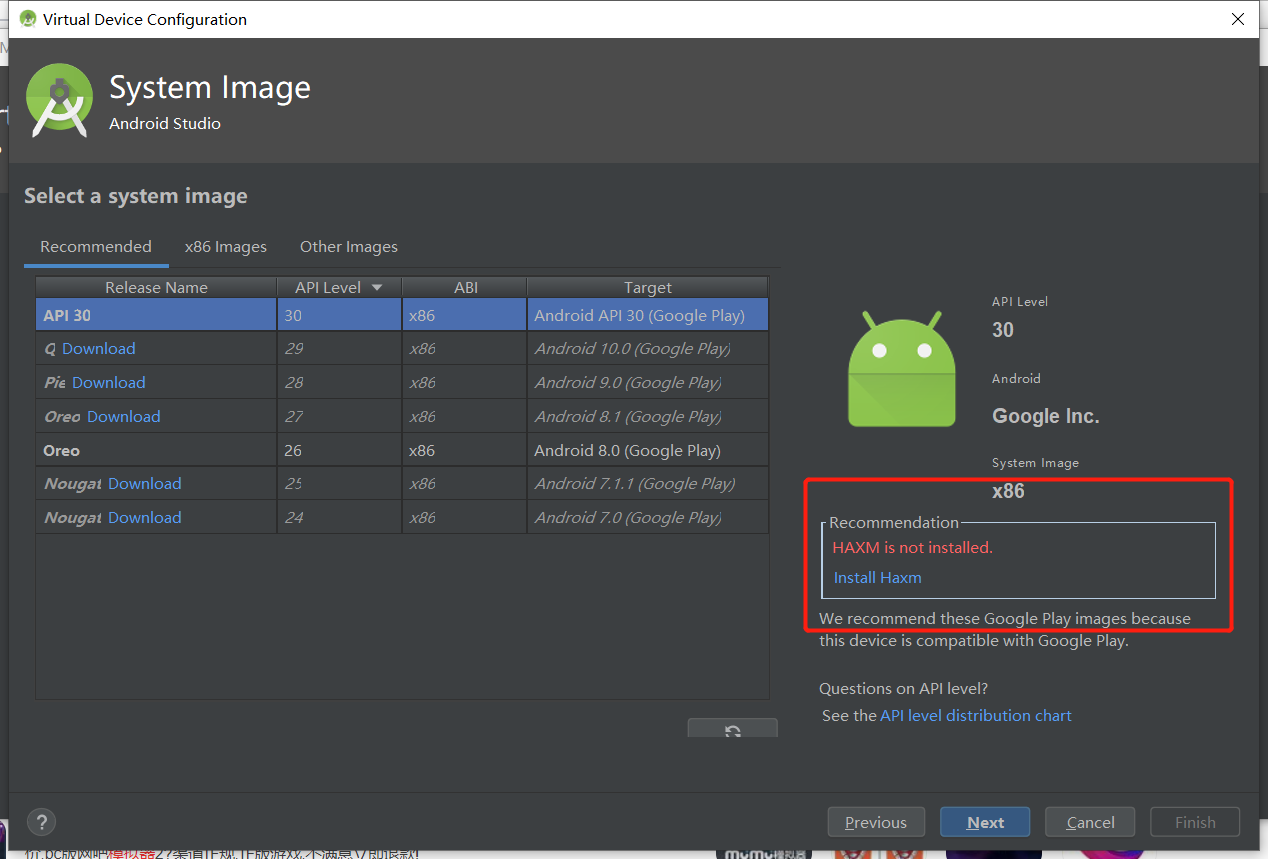Sort by API Level column arrow
Image resolution: width=1268 pixels, height=859 pixels.
pyautogui.click(x=377, y=288)
